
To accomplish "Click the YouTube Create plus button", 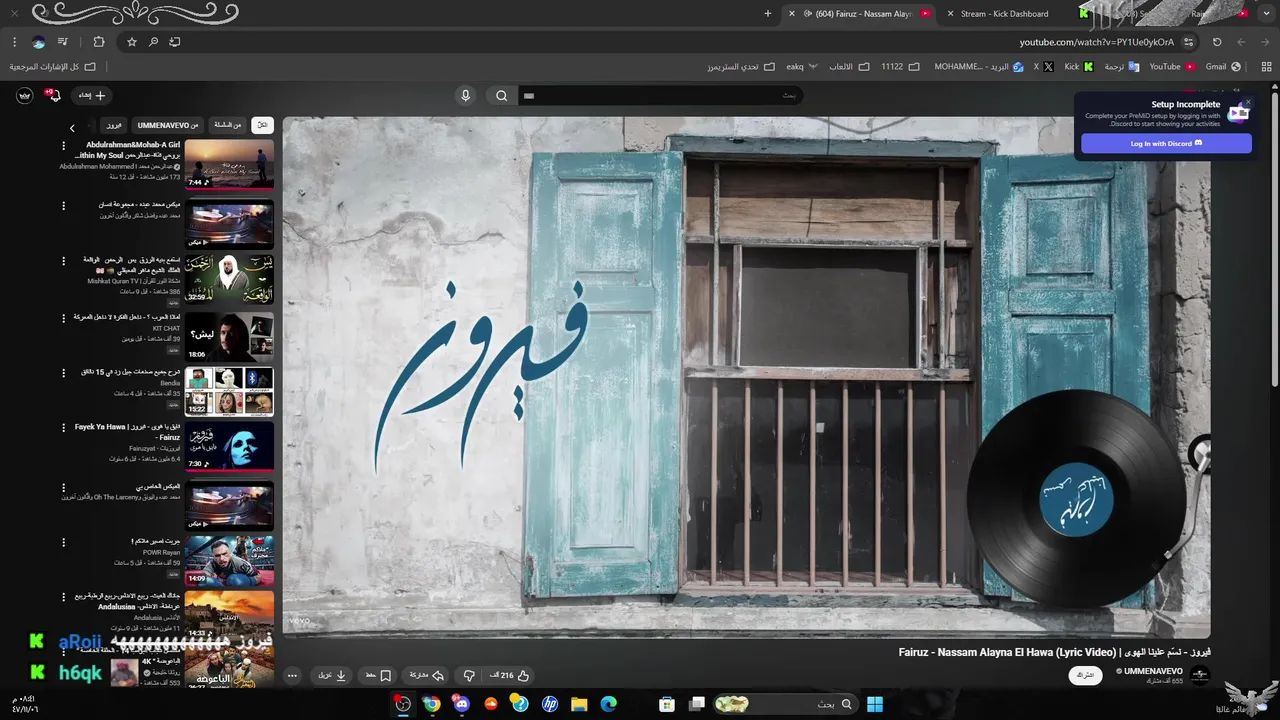I will 92,95.
